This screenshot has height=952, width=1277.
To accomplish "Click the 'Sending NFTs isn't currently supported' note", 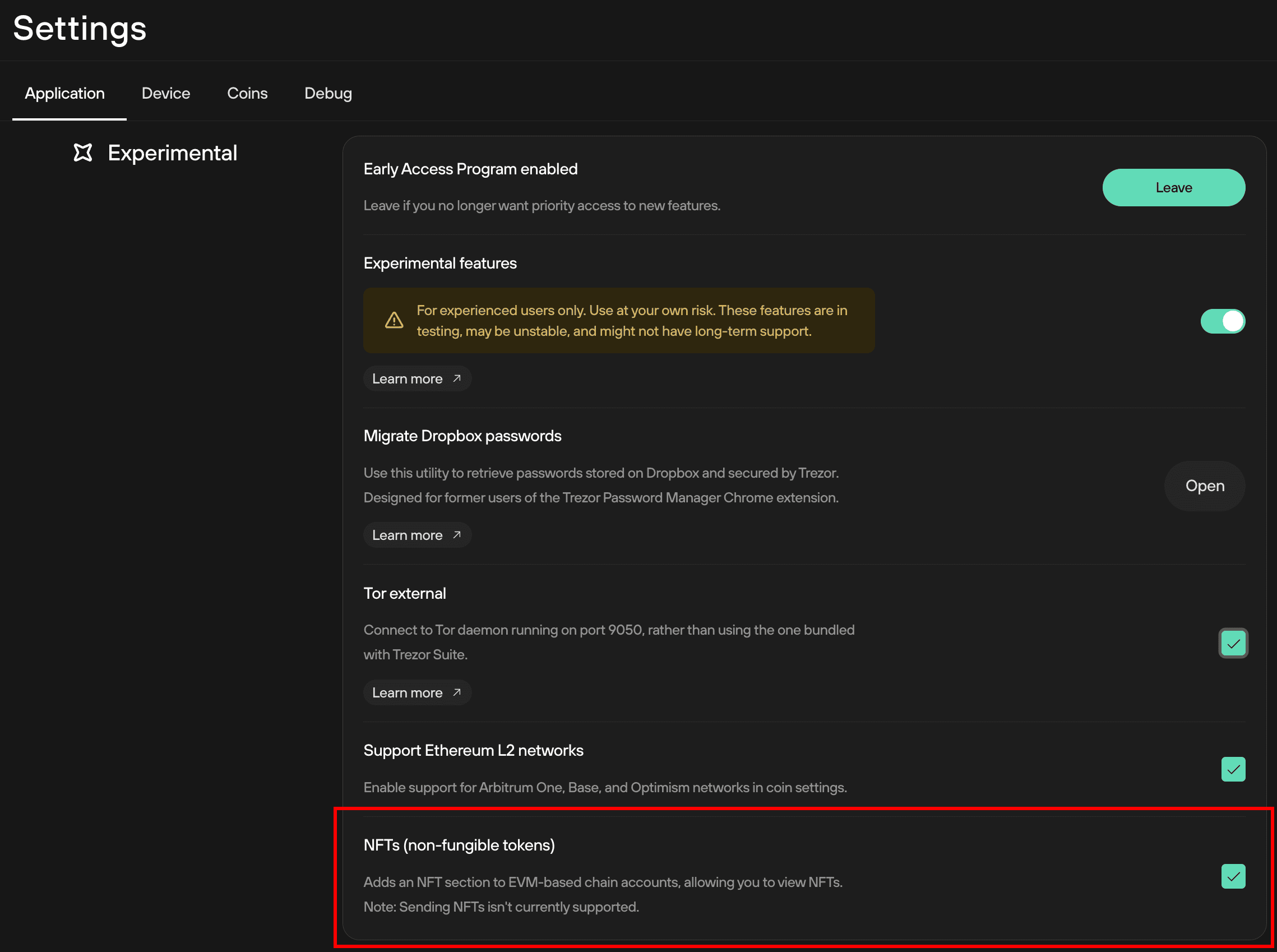I will (501, 907).
